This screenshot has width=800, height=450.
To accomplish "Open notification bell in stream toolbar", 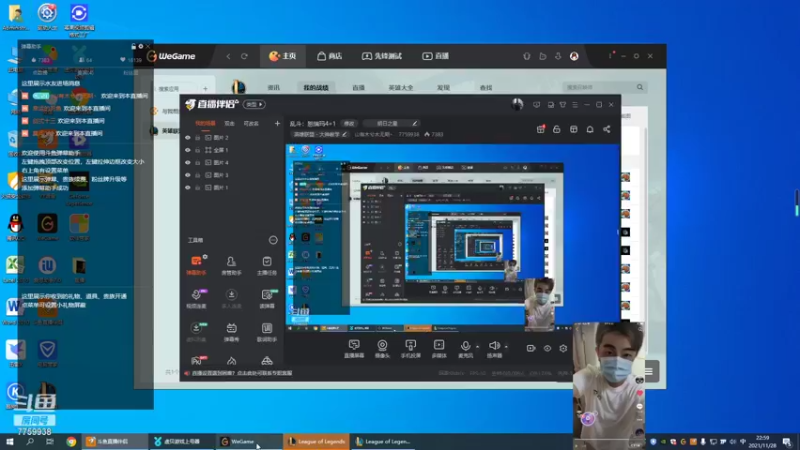I will 590,130.
